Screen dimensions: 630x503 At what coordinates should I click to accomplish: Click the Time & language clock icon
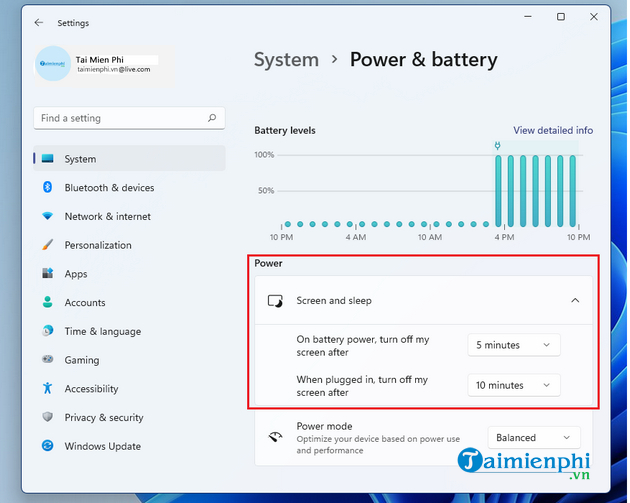pos(47,331)
